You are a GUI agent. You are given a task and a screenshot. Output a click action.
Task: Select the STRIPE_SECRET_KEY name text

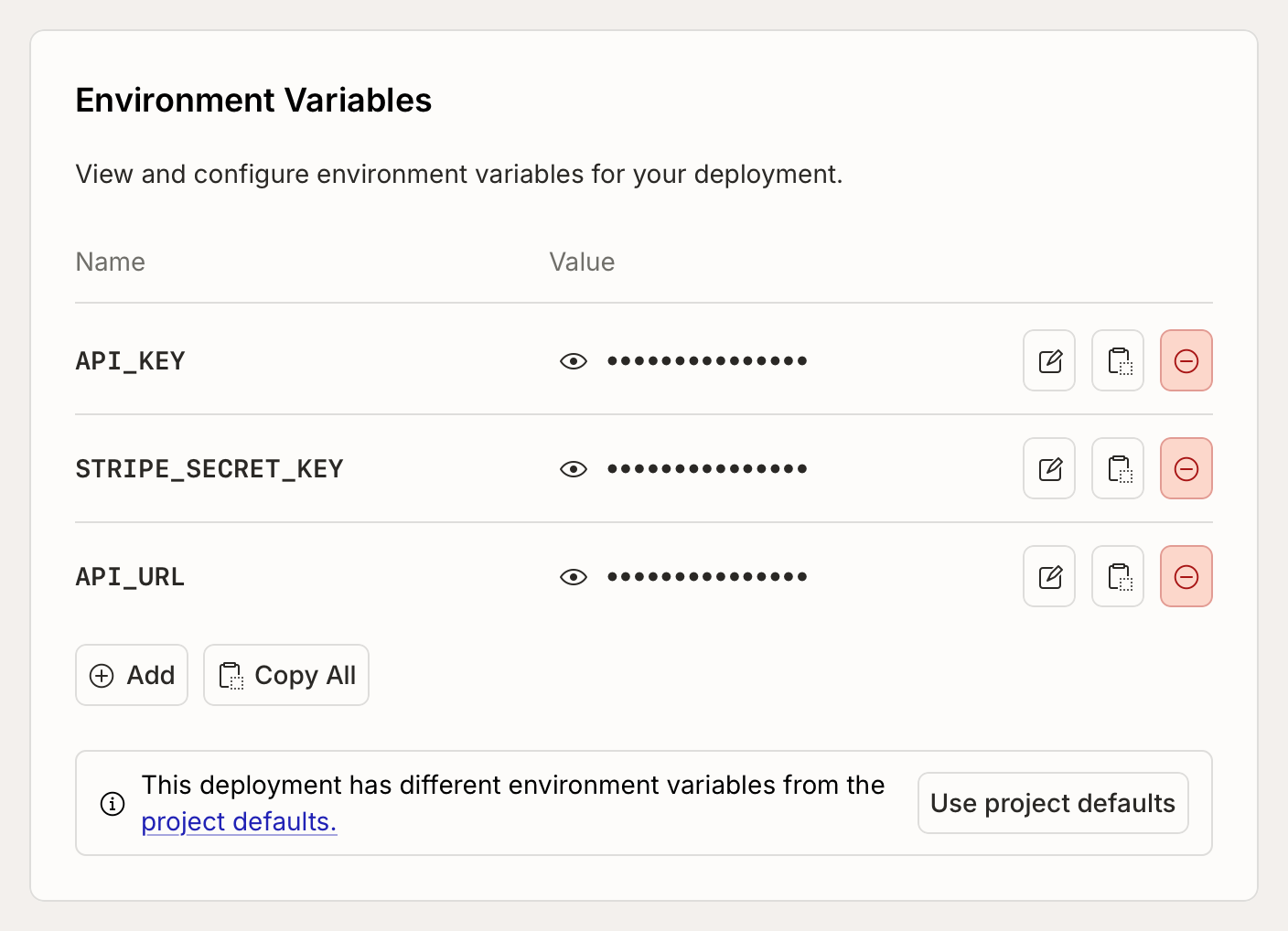tap(209, 469)
